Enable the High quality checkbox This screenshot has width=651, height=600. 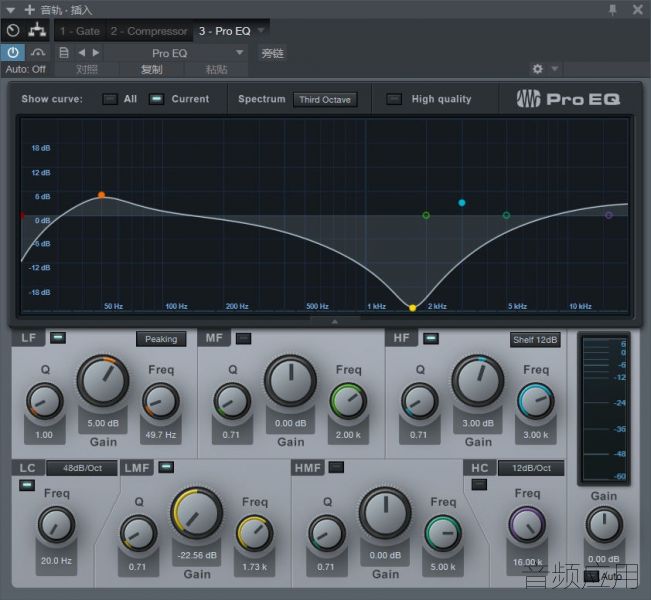[394, 99]
